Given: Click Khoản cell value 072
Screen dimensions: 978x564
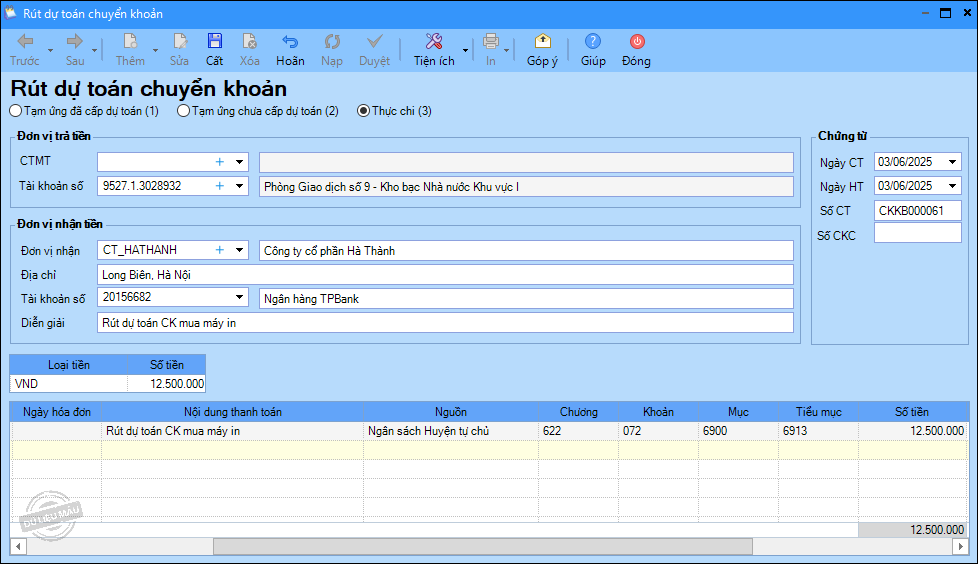Looking at the screenshot, I should click(658, 431).
